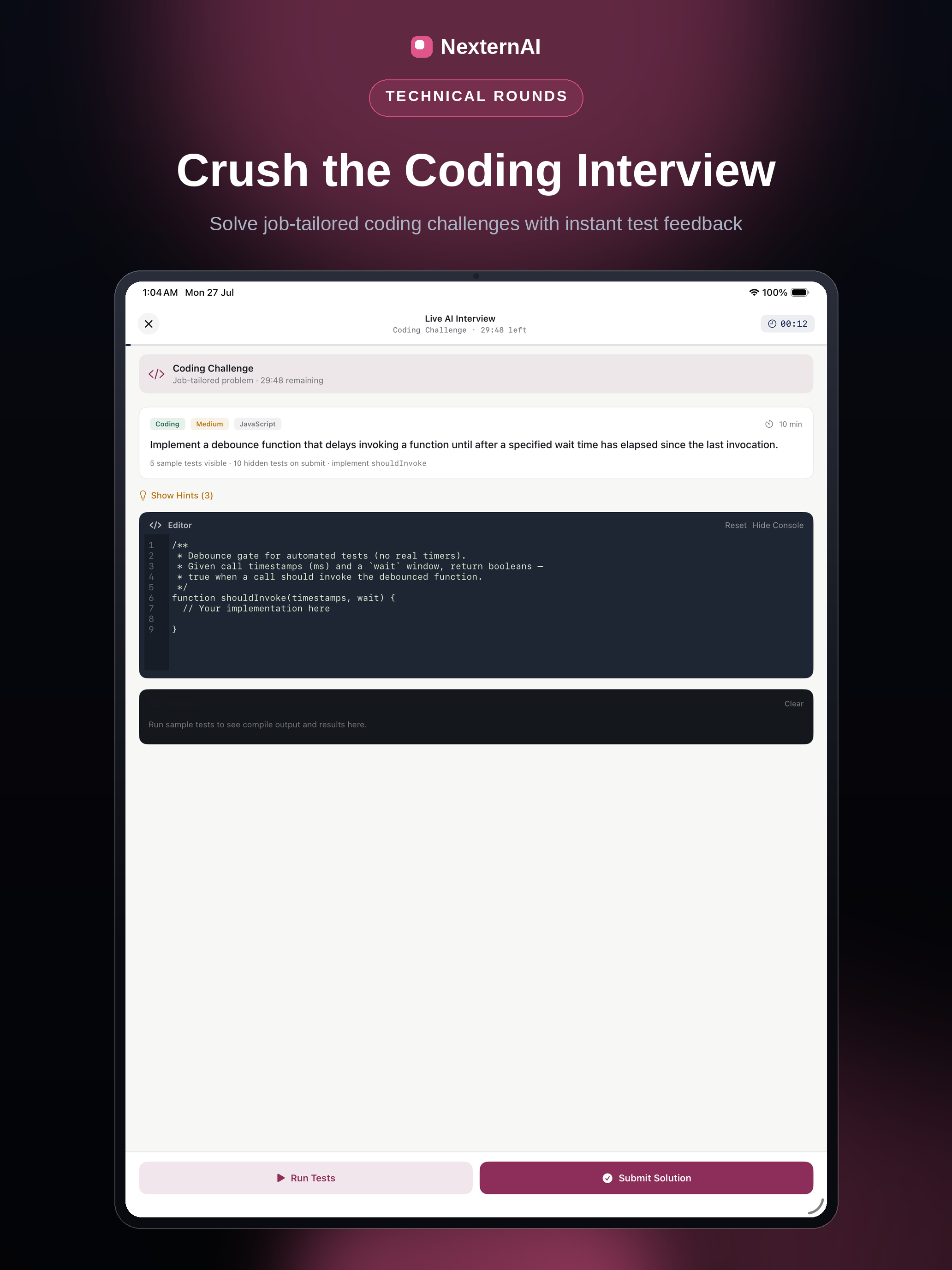
Task: Select the Coding tag
Action: pyautogui.click(x=167, y=424)
